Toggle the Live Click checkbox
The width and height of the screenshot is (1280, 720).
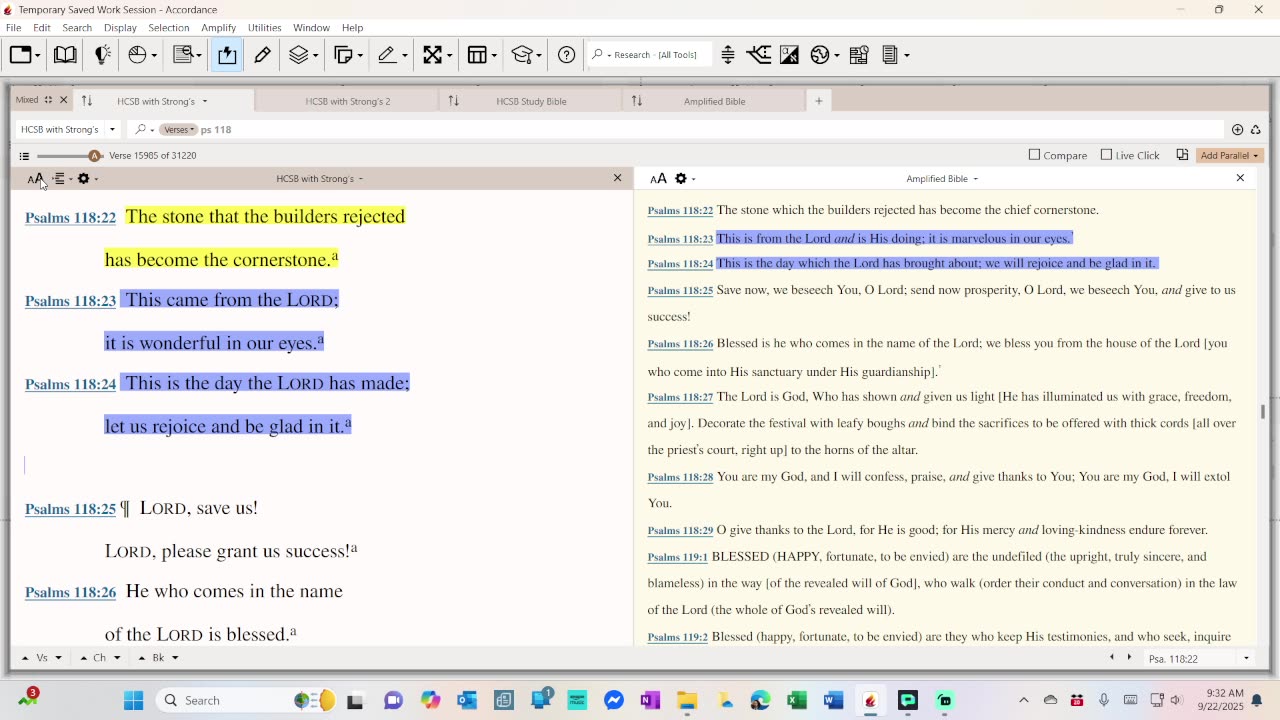coord(1106,155)
